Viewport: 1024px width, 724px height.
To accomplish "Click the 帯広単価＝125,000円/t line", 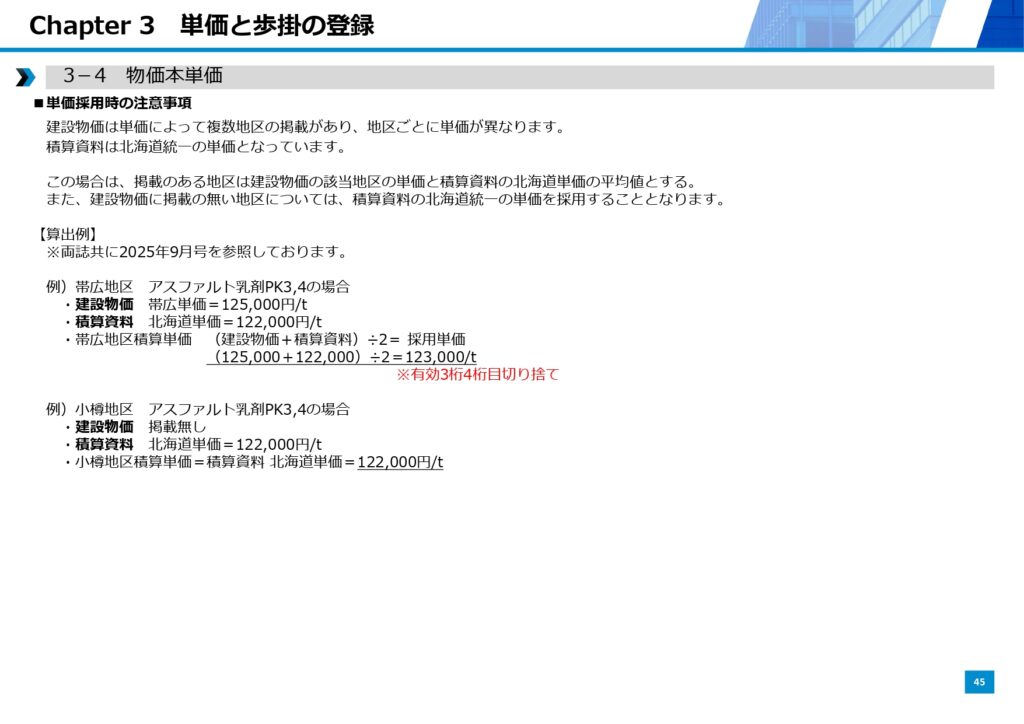I will tap(235, 304).
